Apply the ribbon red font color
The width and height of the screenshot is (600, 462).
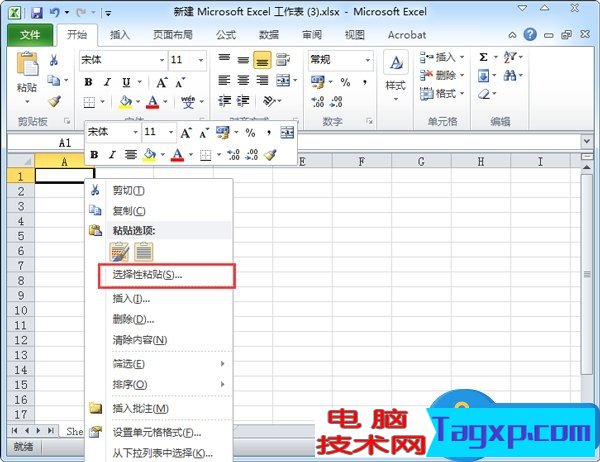(153, 102)
